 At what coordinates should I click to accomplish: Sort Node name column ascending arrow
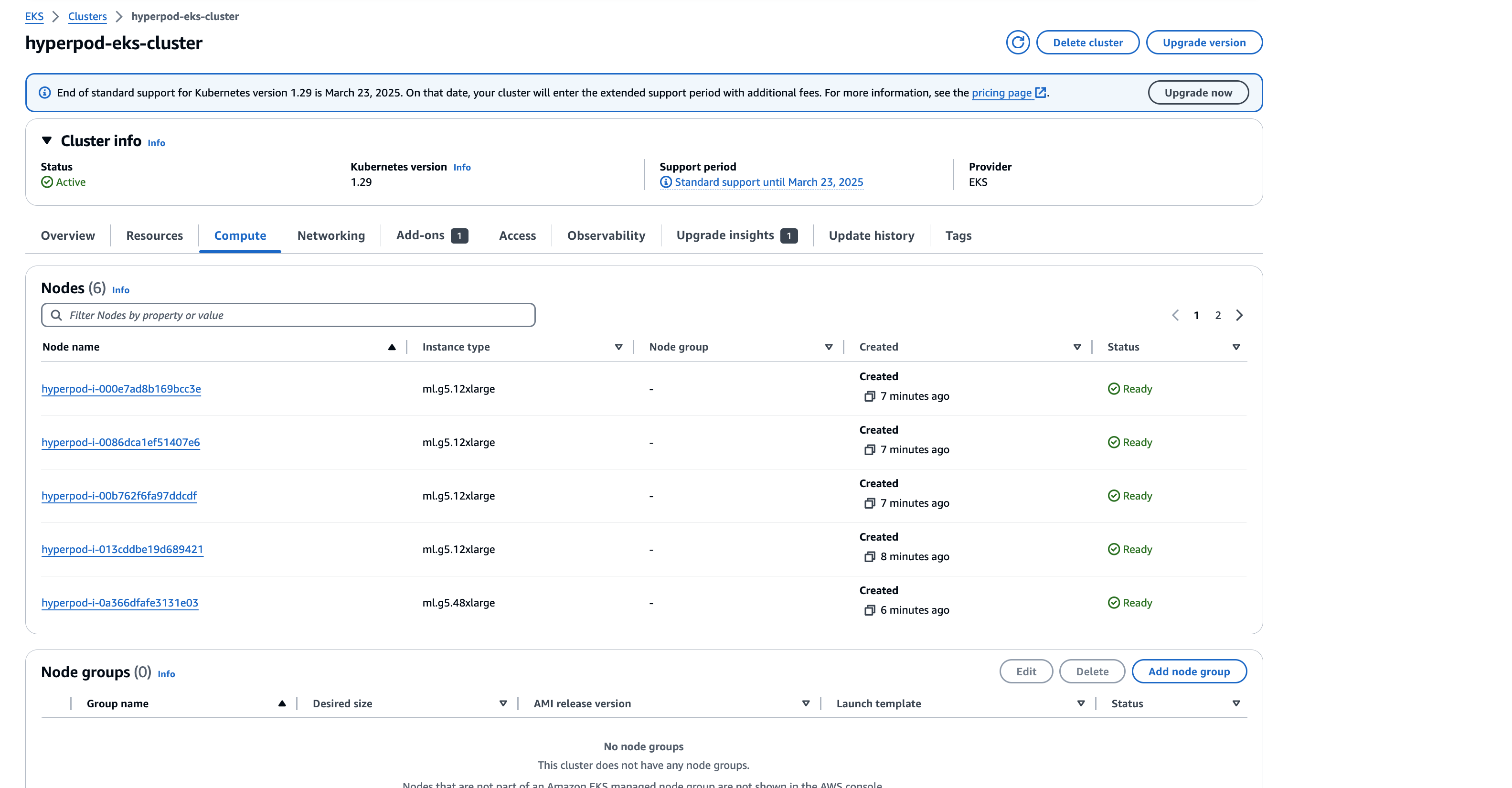pyautogui.click(x=392, y=347)
